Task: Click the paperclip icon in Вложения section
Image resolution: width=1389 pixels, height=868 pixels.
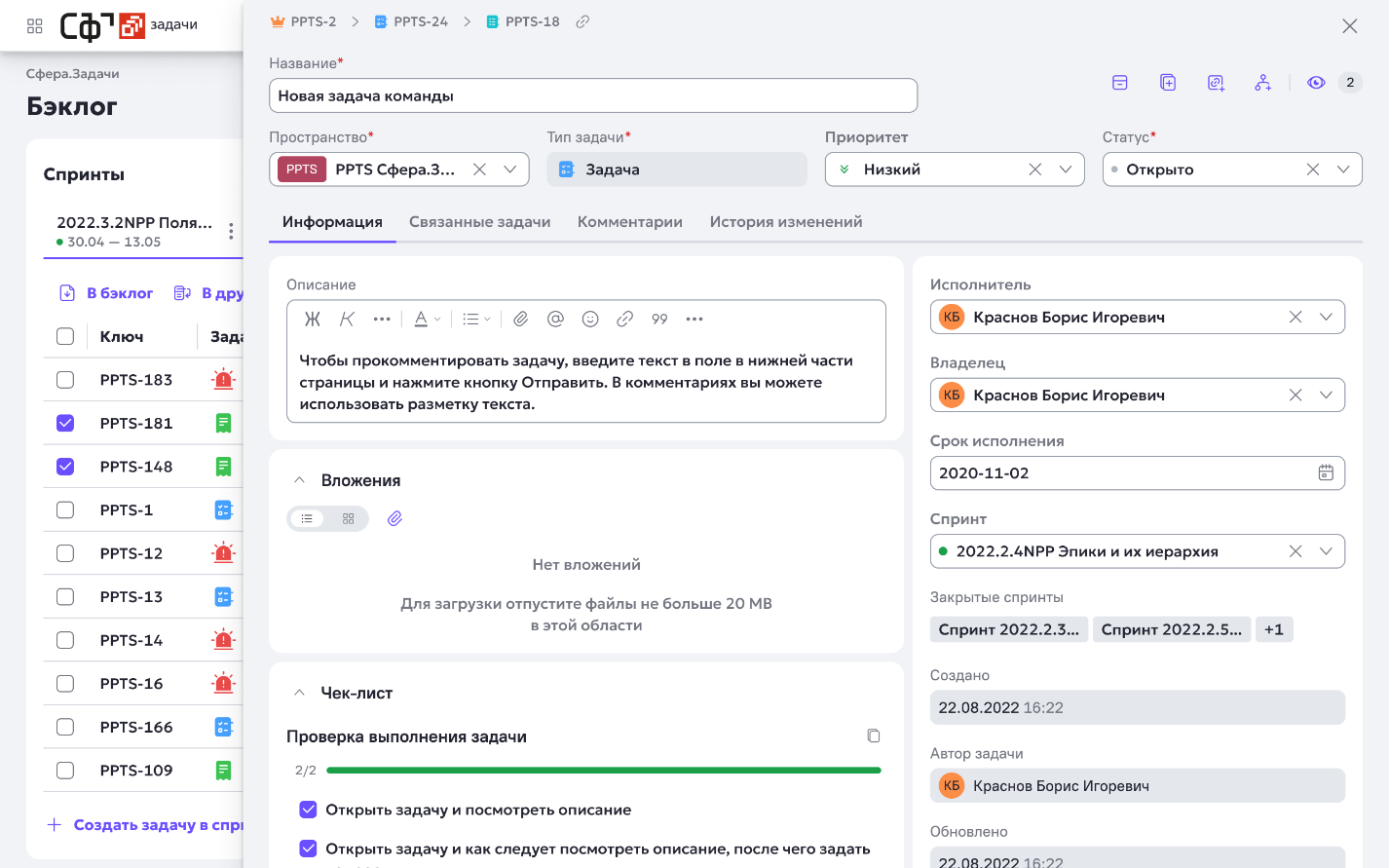Action: (394, 518)
